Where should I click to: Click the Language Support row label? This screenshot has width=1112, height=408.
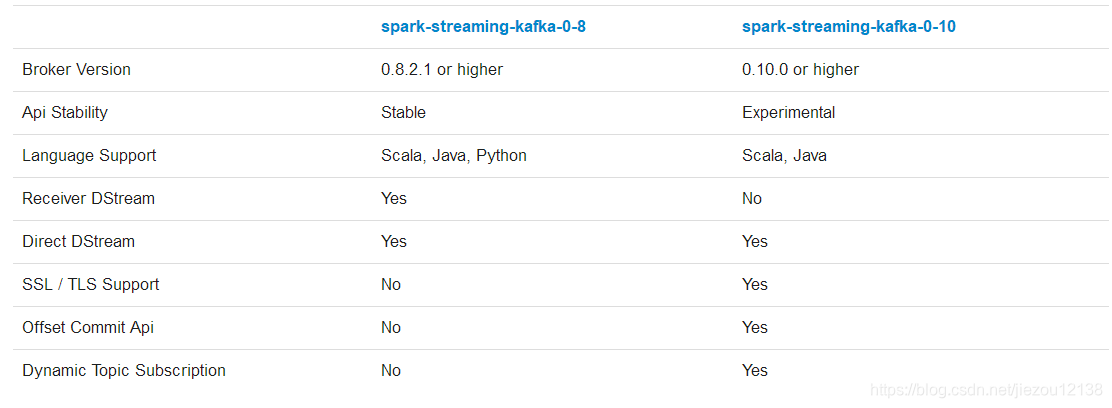point(89,155)
